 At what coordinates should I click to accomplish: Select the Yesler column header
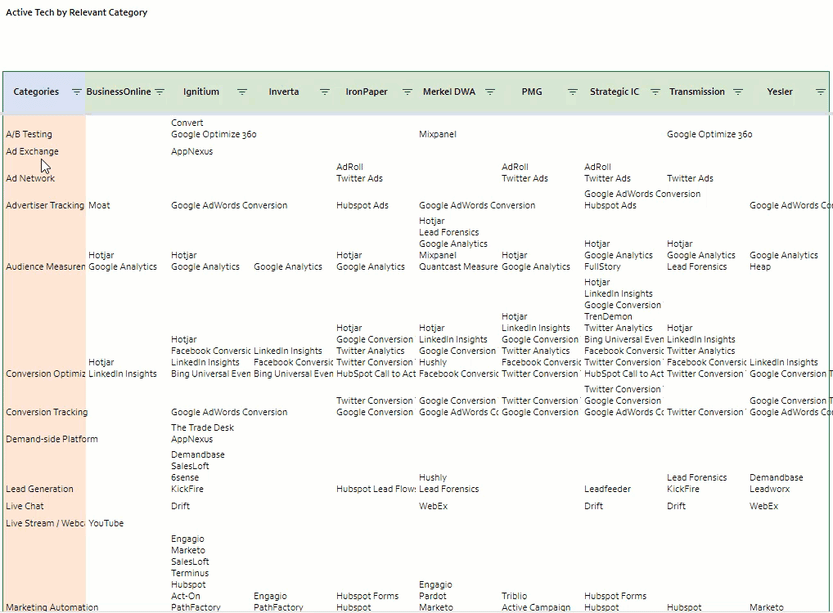coord(779,92)
